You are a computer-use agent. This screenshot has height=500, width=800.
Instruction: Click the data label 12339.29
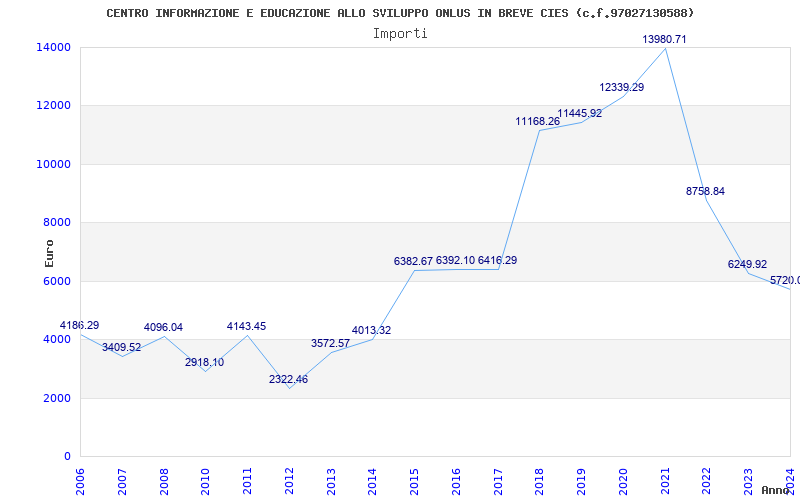[x=621, y=87]
